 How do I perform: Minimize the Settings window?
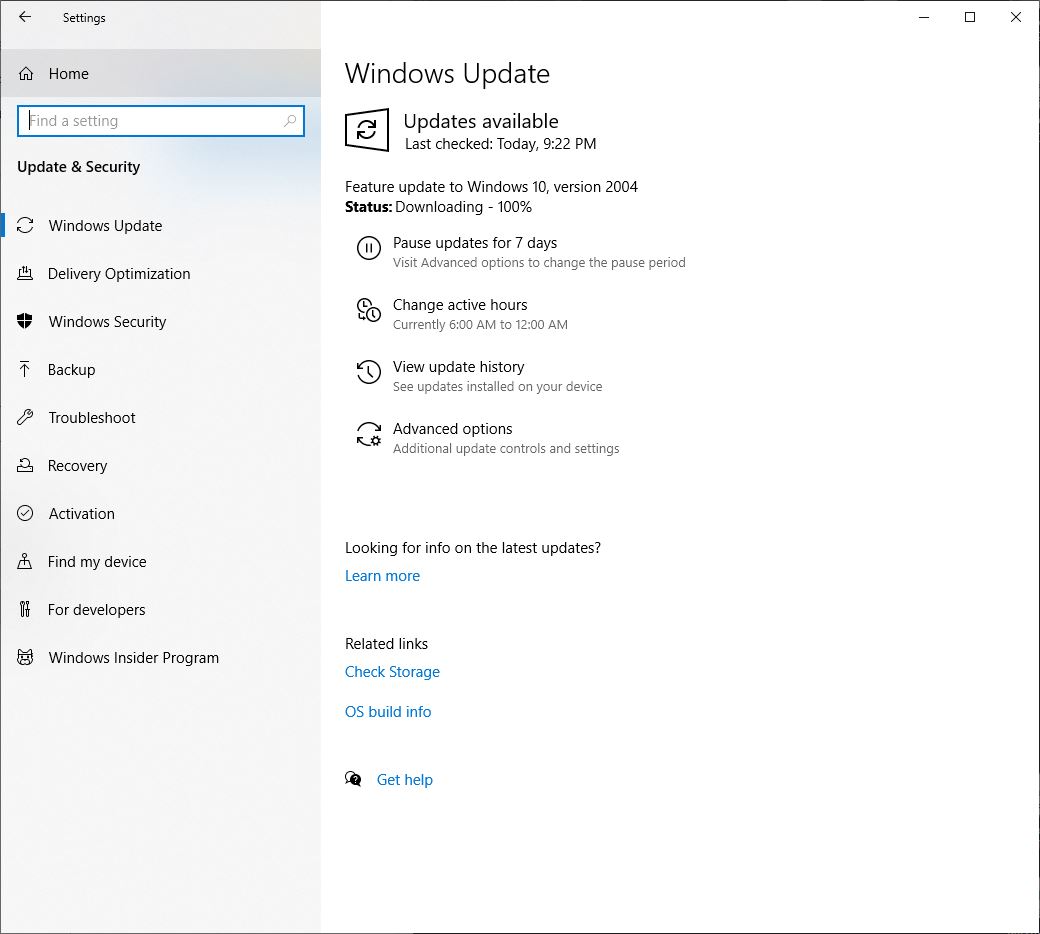(924, 17)
